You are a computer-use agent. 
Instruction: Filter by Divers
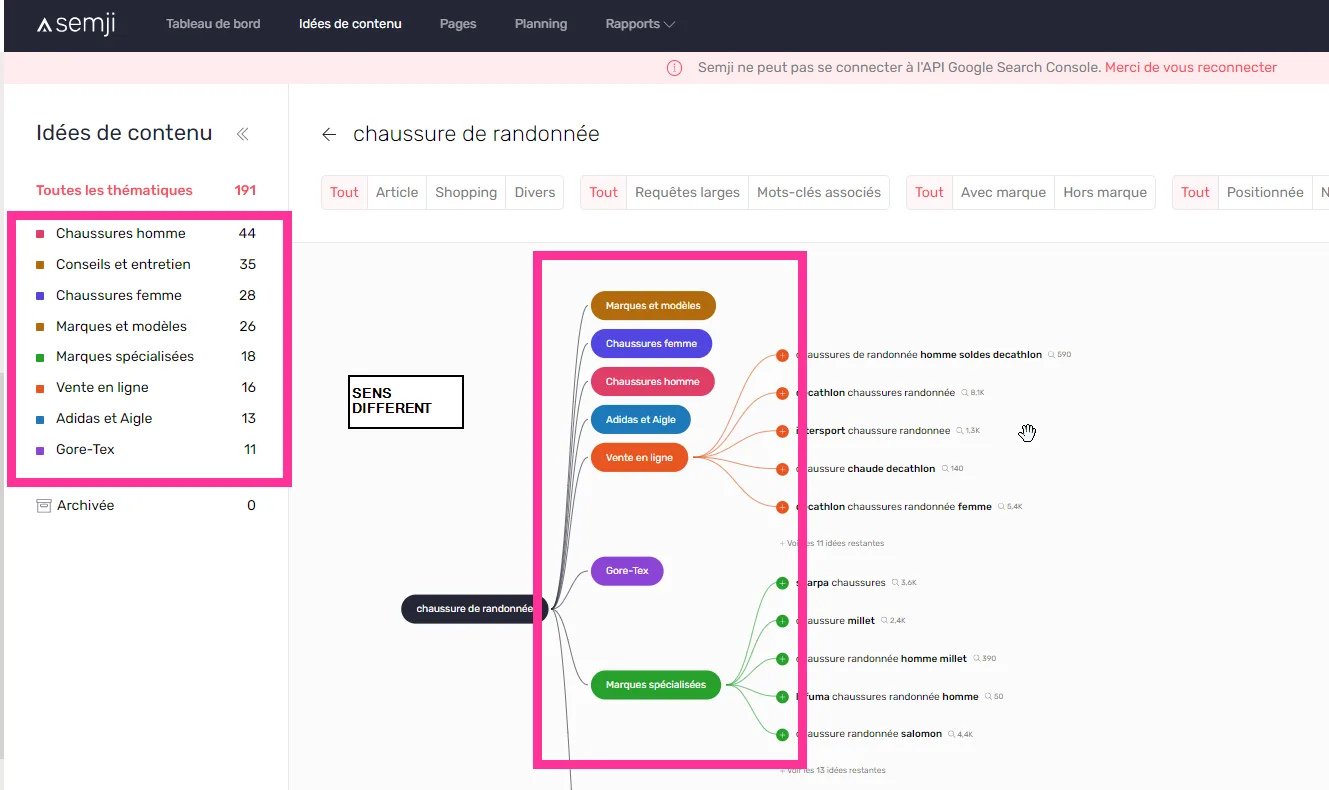click(535, 192)
